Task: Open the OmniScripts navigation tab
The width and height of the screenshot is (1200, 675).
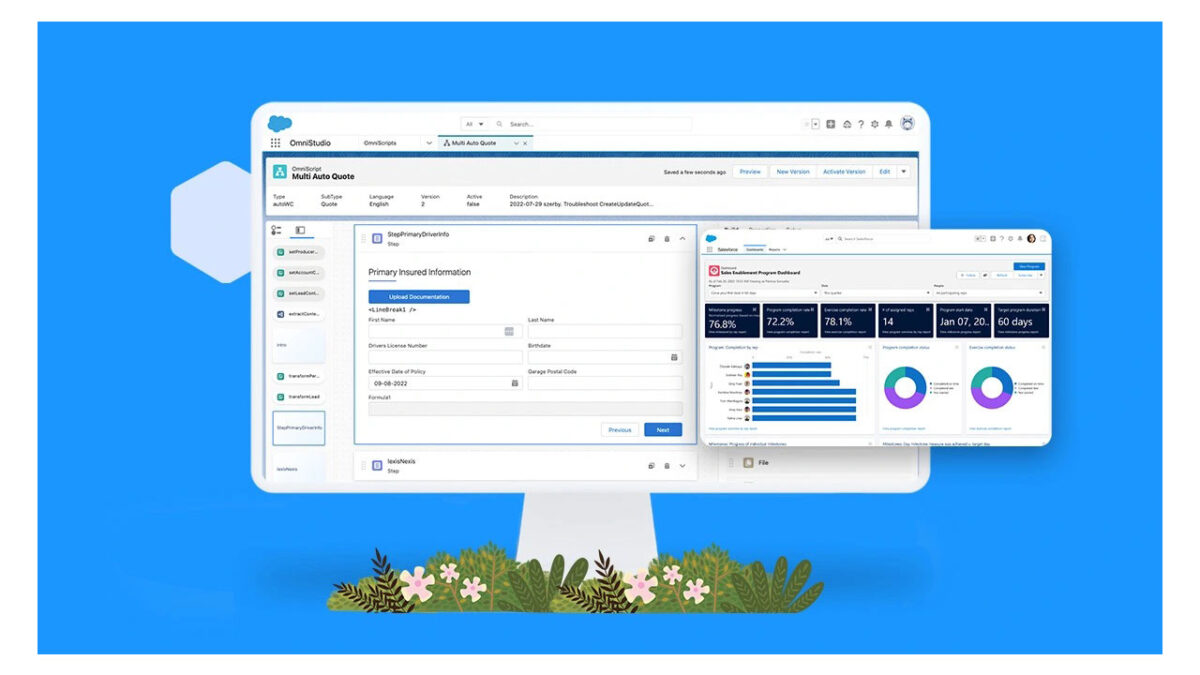Action: coord(380,143)
